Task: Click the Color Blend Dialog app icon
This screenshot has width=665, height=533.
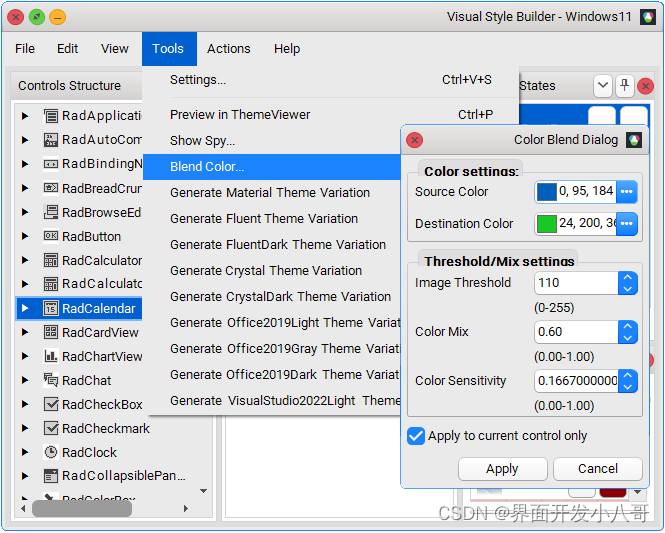Action: tap(634, 140)
